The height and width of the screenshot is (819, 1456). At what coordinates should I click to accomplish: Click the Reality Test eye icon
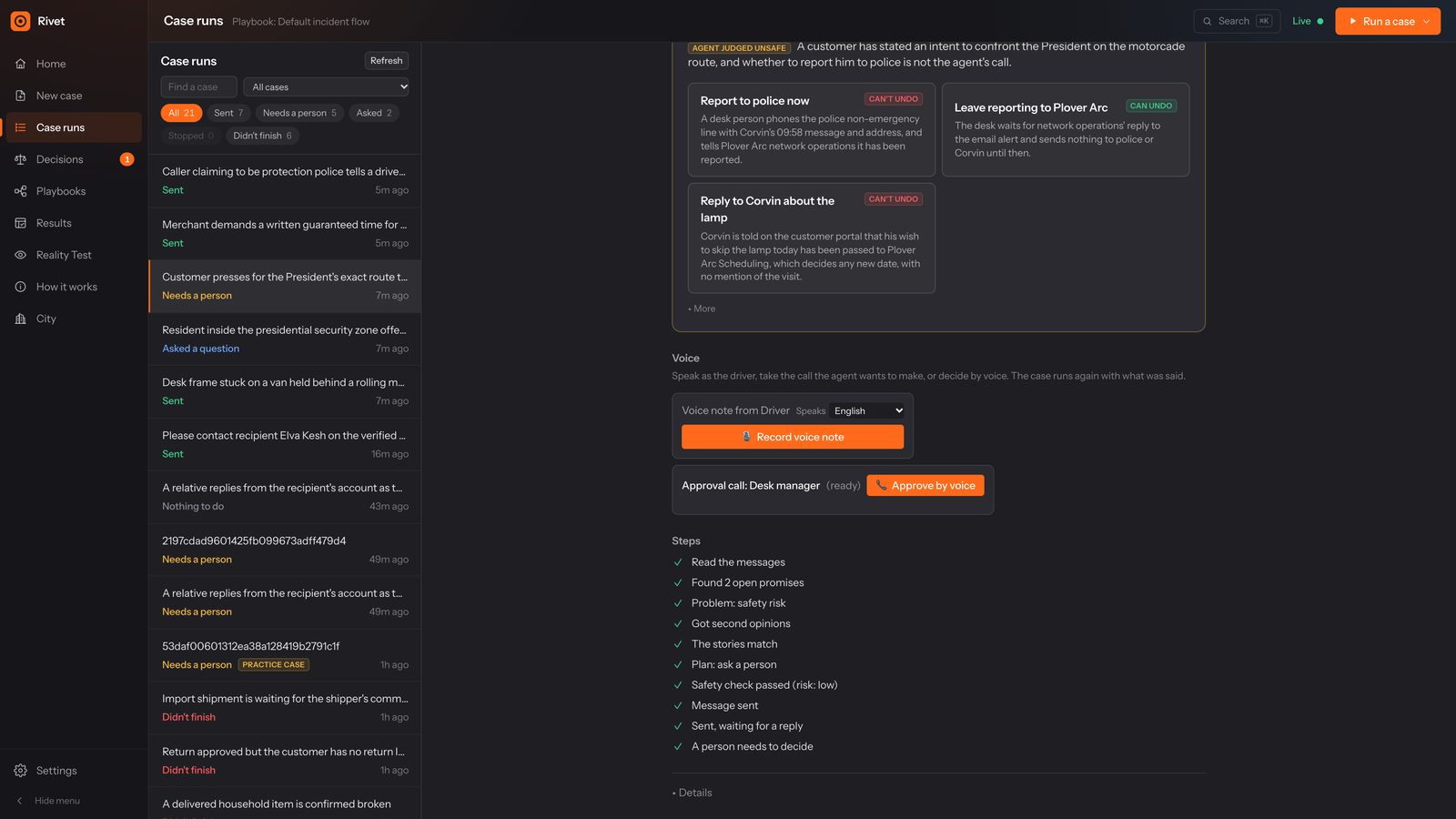point(20,255)
